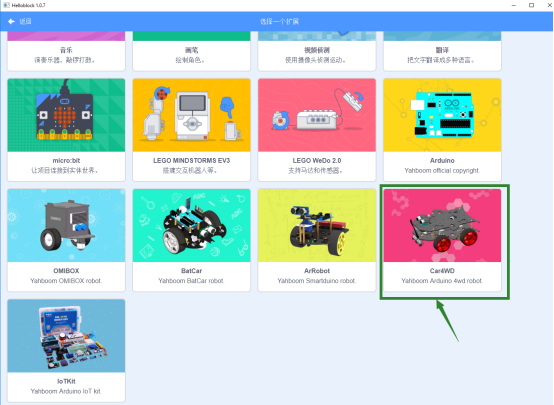Click the Arduino title label

click(442, 160)
